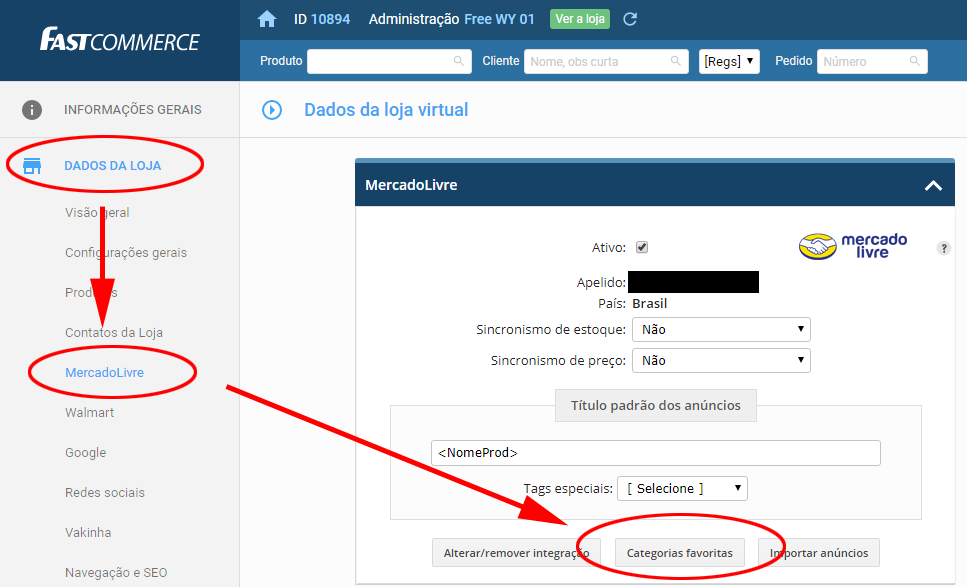The image size is (967, 587).
Task: Click the Free WY 01 store name
Action: [500, 19]
